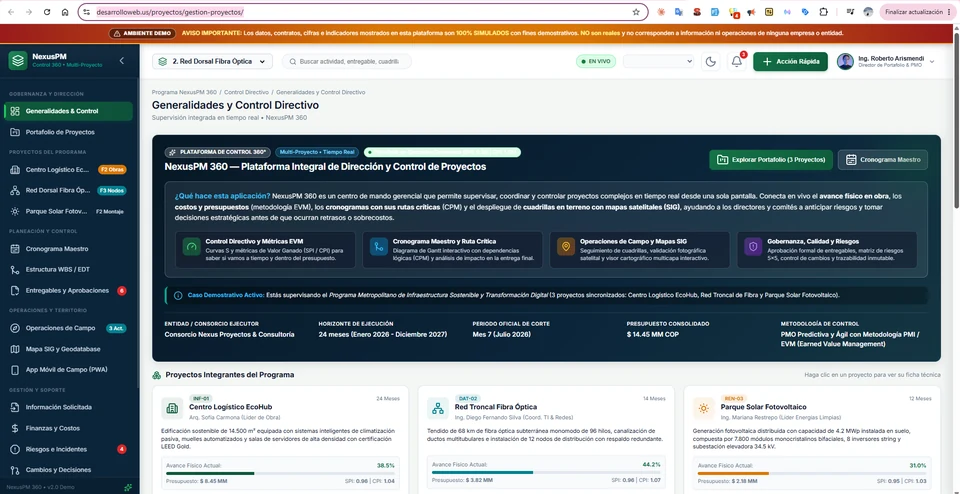The image size is (960, 494).
Task: Click the Programa NexusPM 360 breadcrumb
Action: [184, 92]
